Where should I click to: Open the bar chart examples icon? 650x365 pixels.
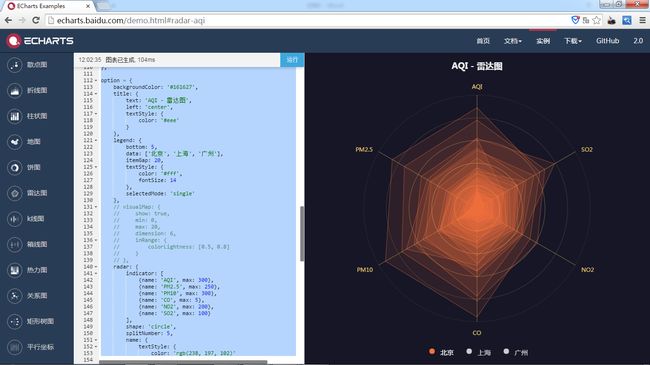(x=15, y=117)
